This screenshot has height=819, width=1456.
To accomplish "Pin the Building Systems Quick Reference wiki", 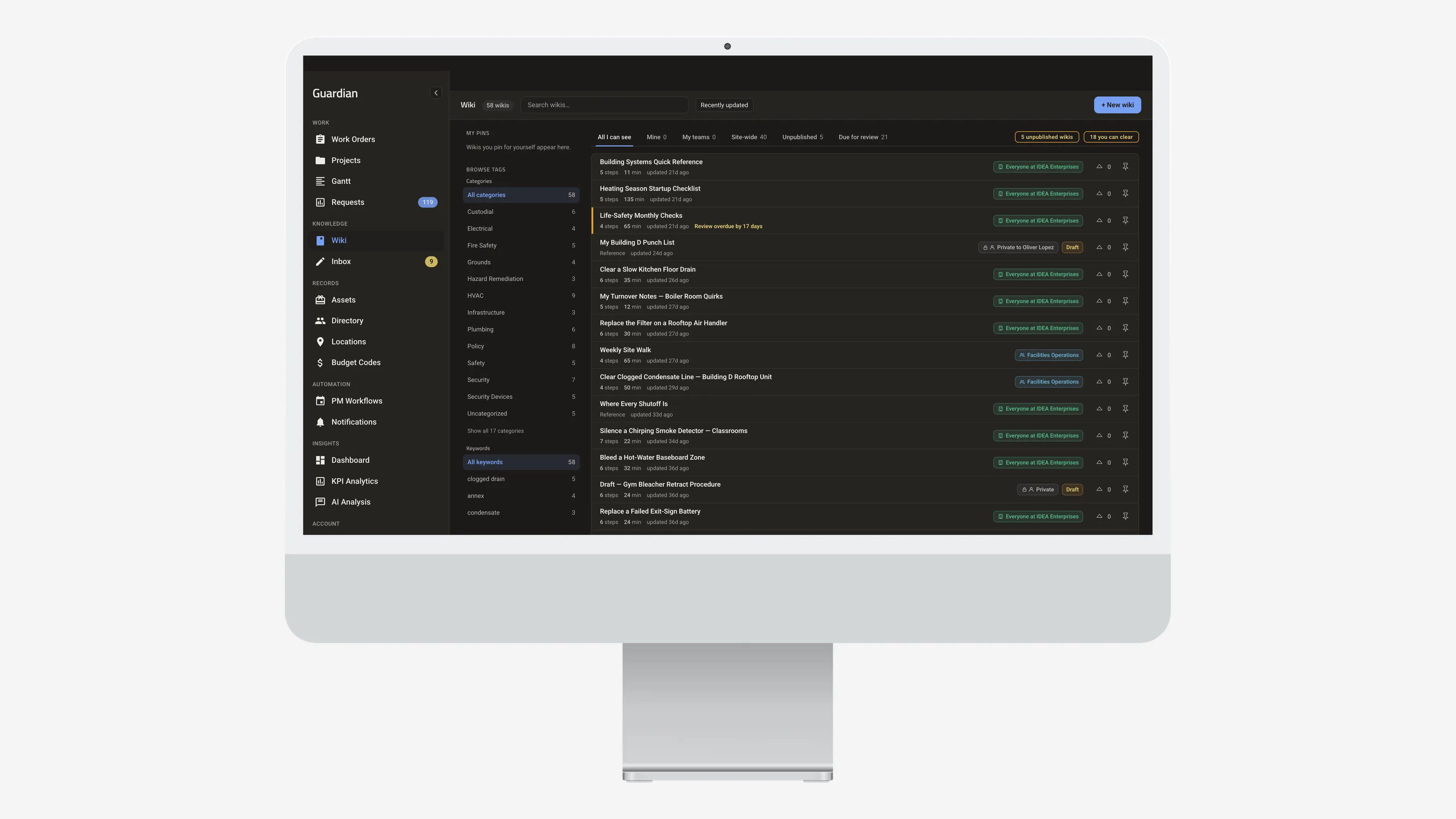I will click(x=1125, y=167).
